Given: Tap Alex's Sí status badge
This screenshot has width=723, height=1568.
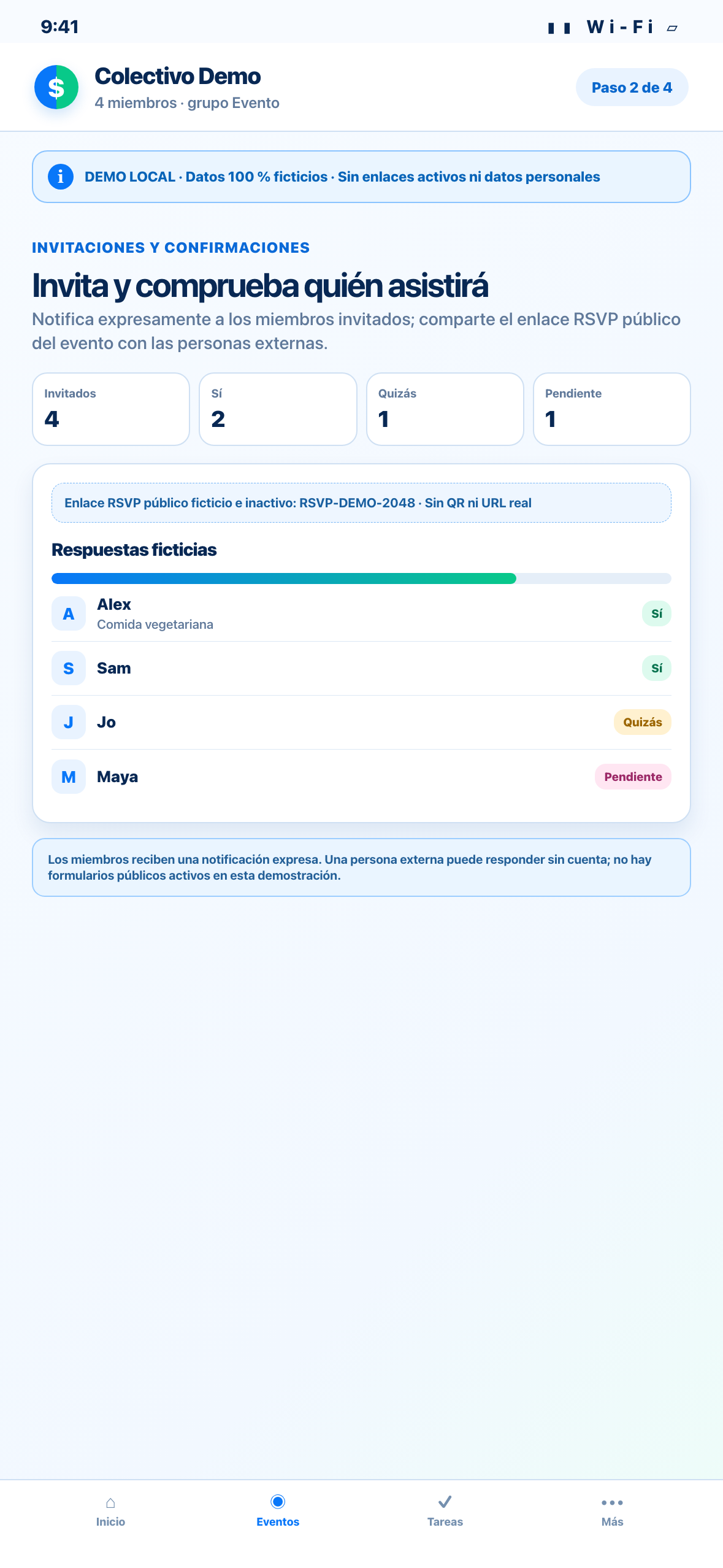Looking at the screenshot, I should coord(656,613).
